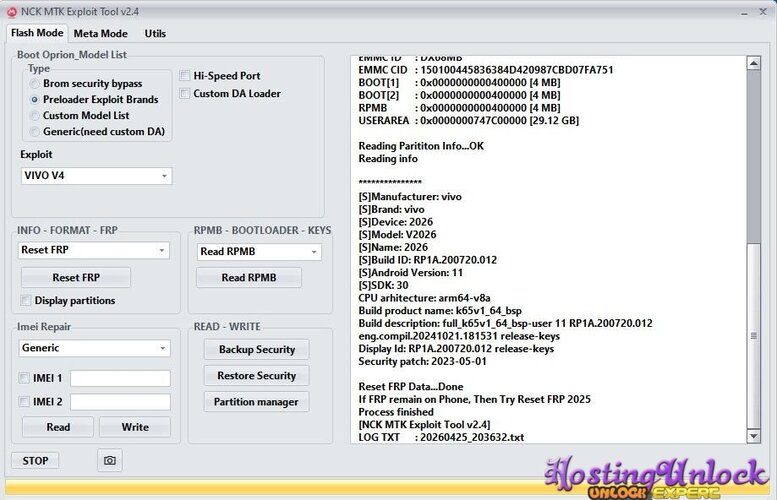Click the '[S]Brand: vivo' log line

[391, 209]
